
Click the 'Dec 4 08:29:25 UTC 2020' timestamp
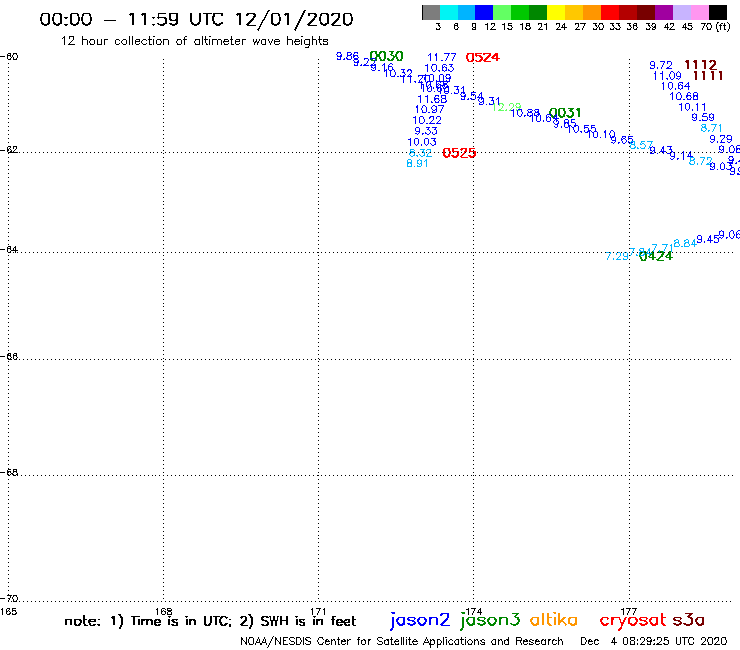pos(654,642)
